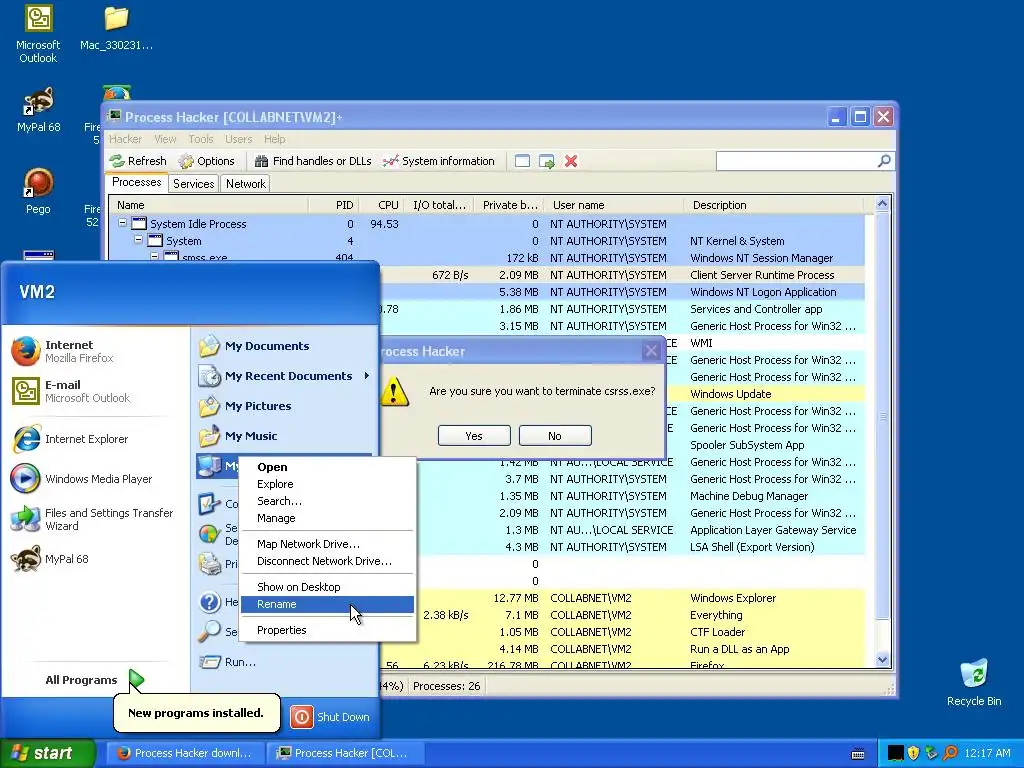Collapse the System tree node

[138, 240]
